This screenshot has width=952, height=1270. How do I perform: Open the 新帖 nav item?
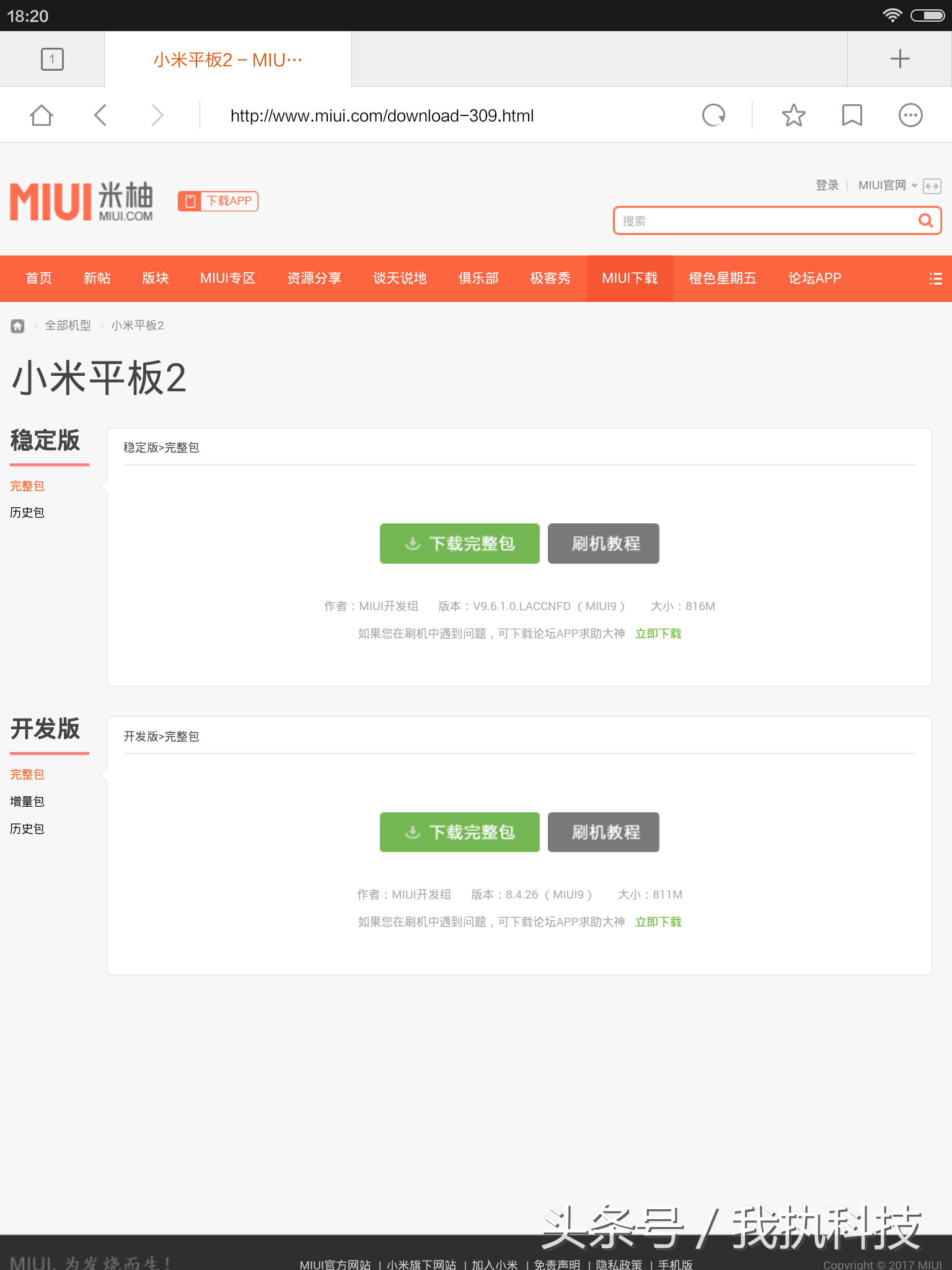[x=97, y=278]
